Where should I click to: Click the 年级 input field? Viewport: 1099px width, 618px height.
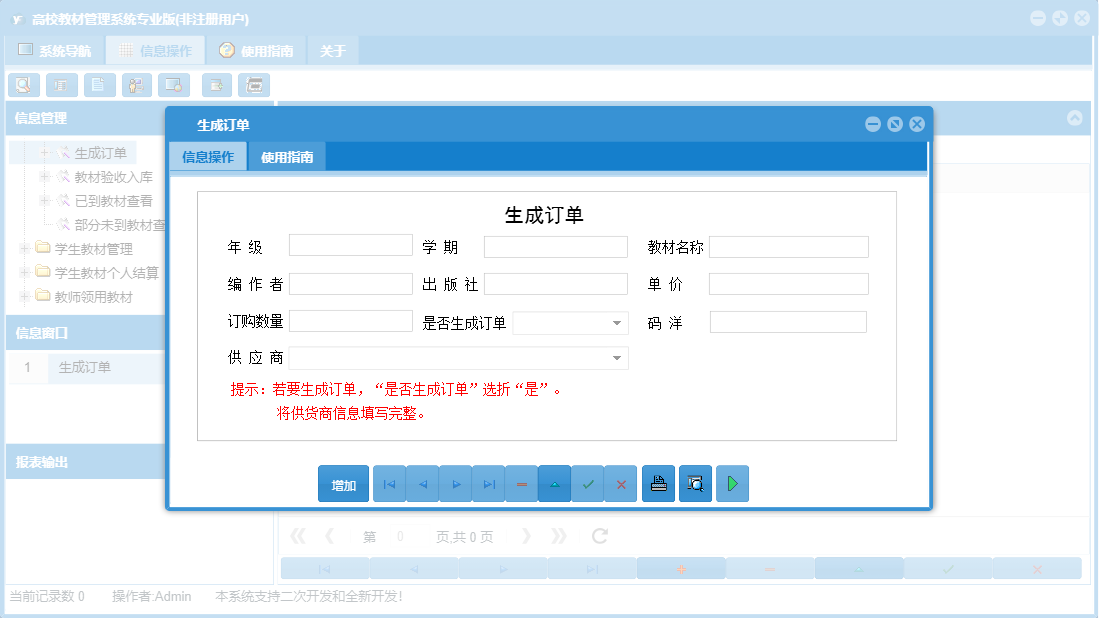point(350,243)
